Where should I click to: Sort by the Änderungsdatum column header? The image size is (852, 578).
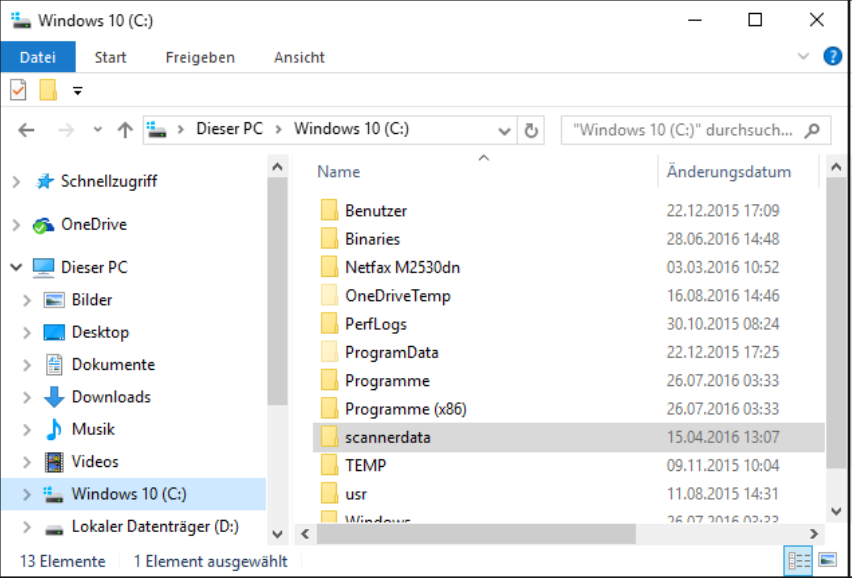click(729, 172)
